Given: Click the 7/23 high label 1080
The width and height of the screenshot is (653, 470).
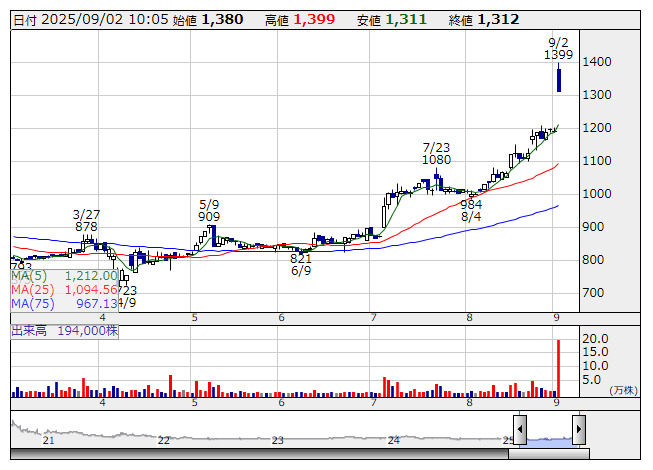Looking at the screenshot, I should 436,160.
